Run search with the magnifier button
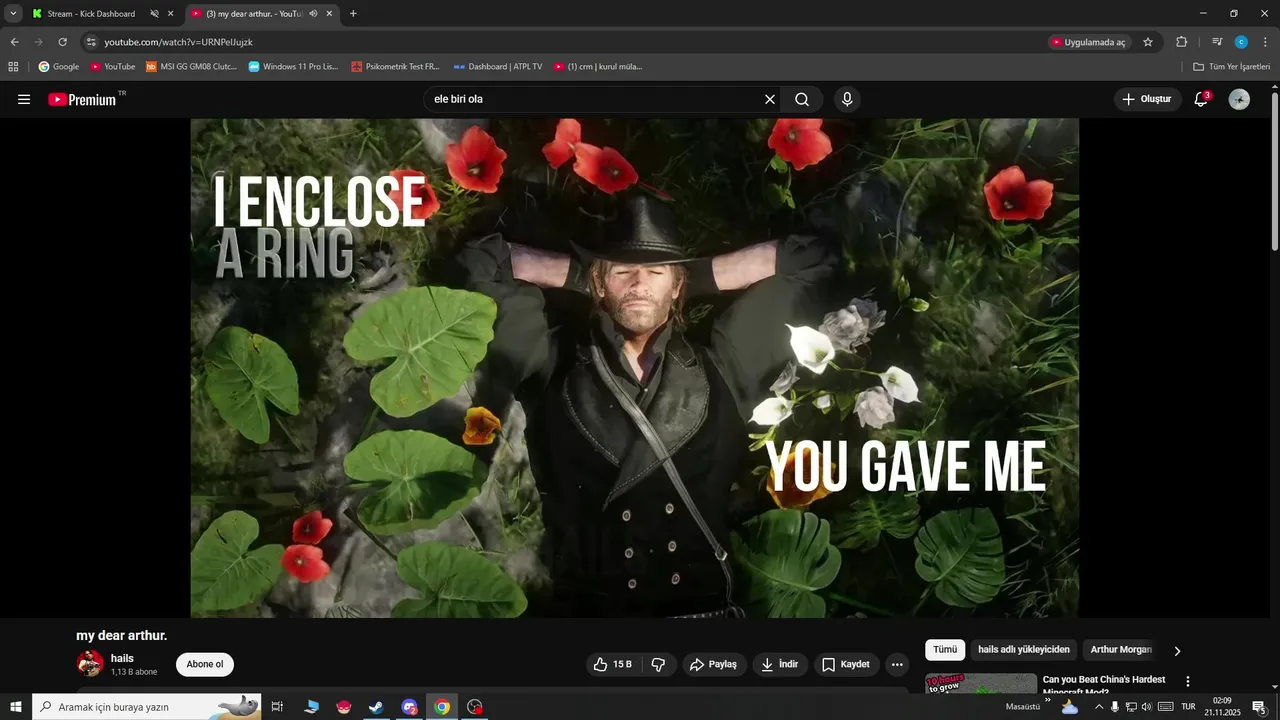Screen dimensions: 1280x720 802,99
